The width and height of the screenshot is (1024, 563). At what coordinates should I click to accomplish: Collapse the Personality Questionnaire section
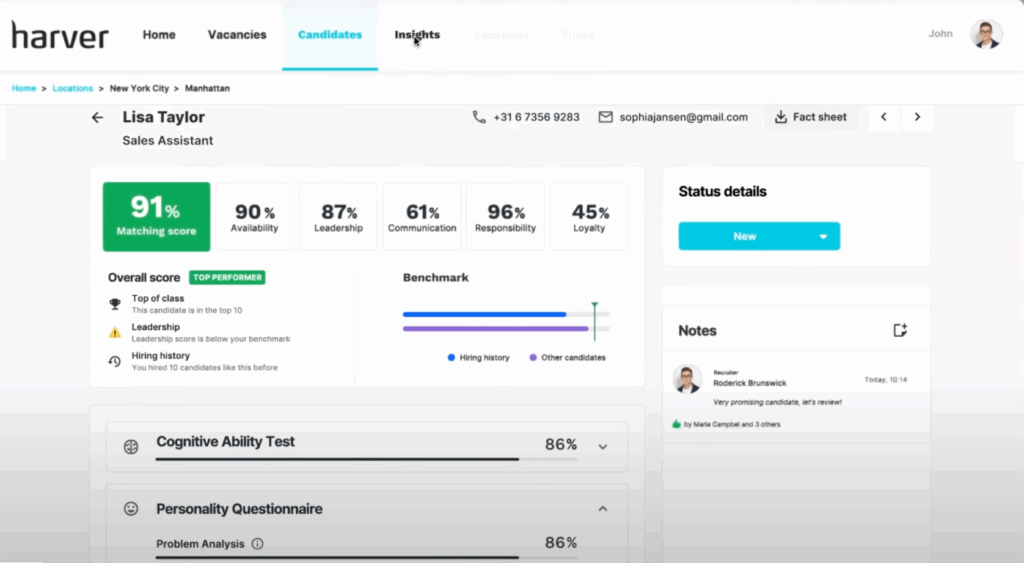pyautogui.click(x=602, y=509)
